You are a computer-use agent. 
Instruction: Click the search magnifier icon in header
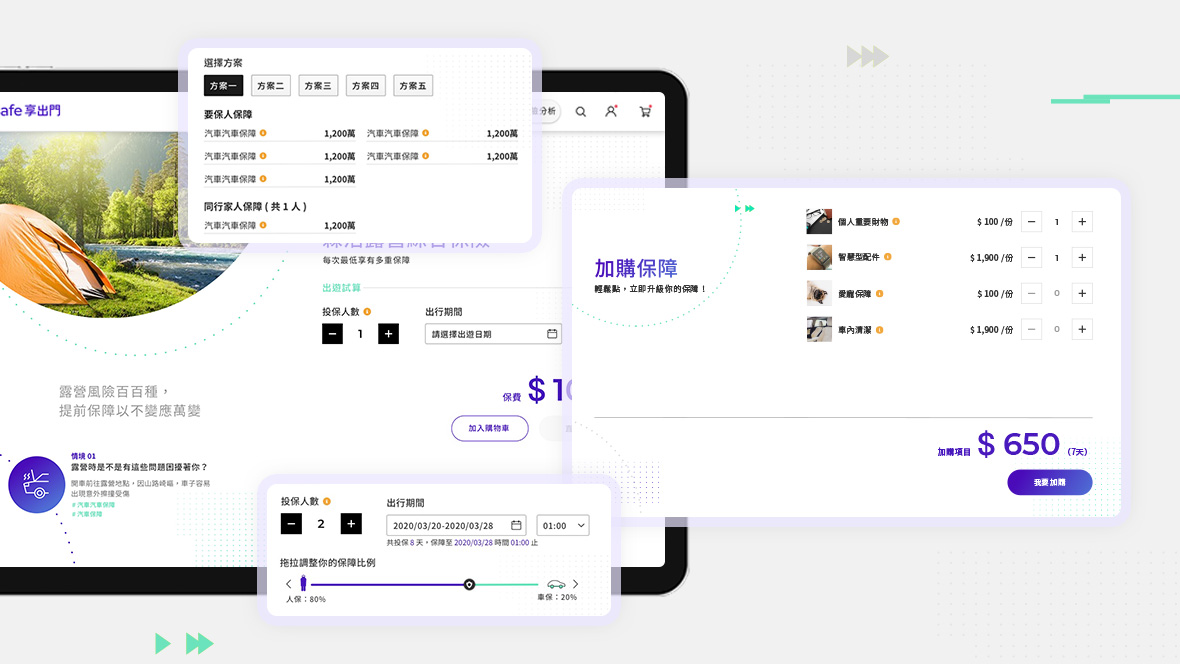pos(581,112)
